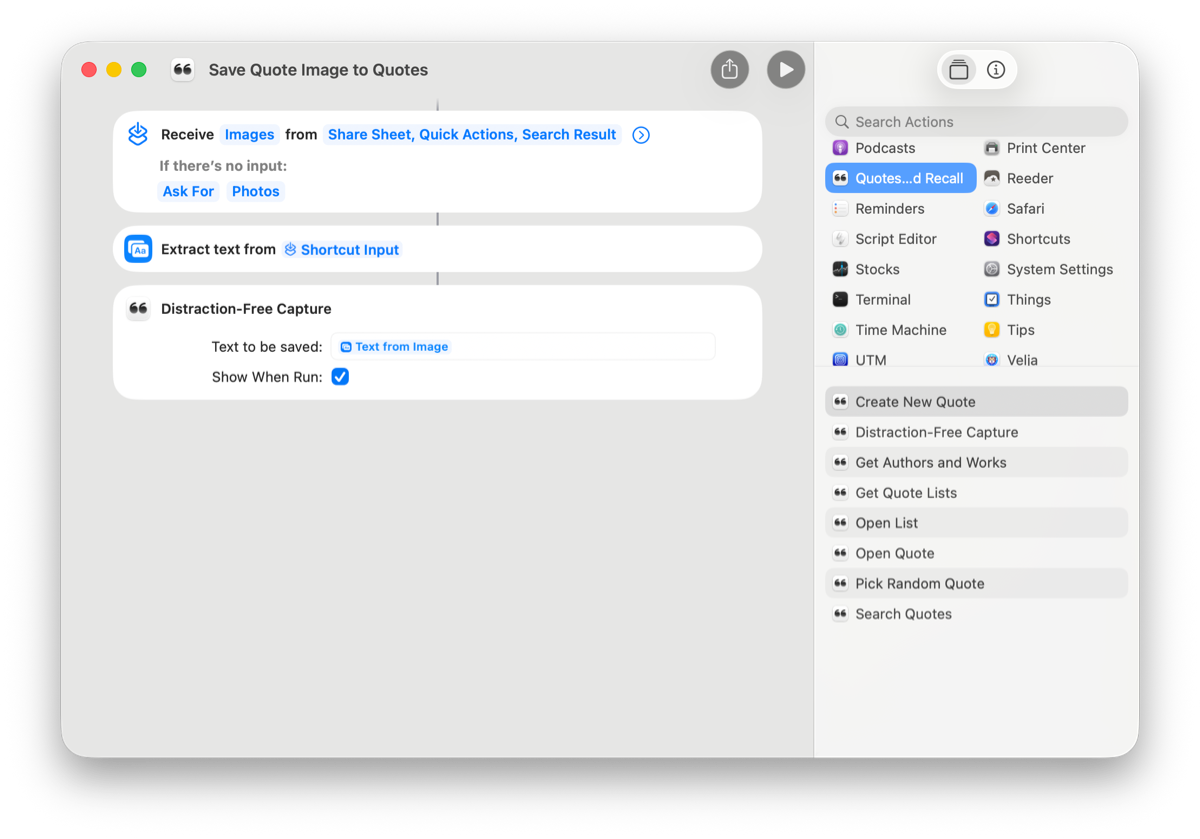Click the Receive action input icon
1200x839 pixels.
coord(138,134)
